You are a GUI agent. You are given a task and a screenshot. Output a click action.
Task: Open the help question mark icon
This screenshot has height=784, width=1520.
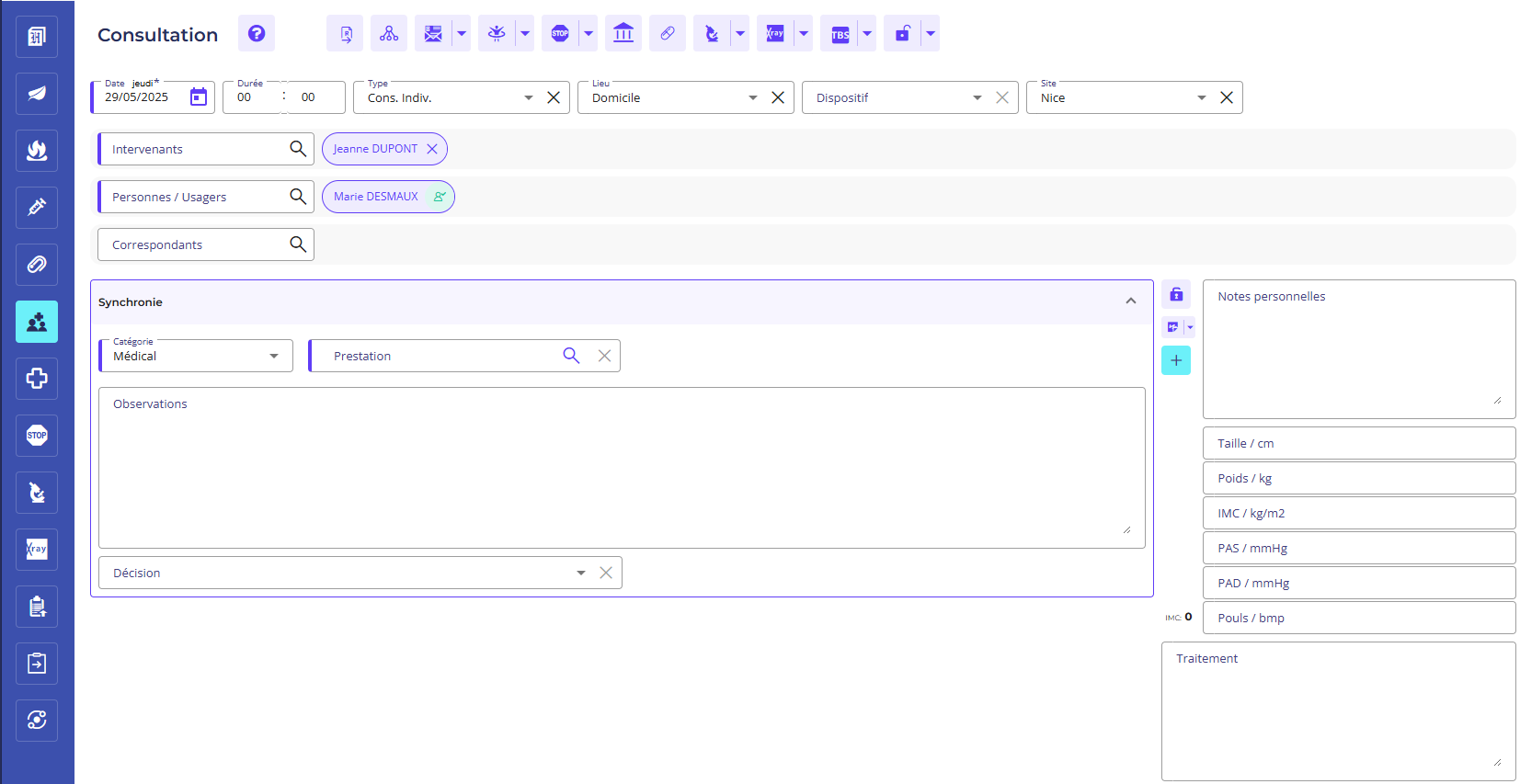[x=257, y=34]
